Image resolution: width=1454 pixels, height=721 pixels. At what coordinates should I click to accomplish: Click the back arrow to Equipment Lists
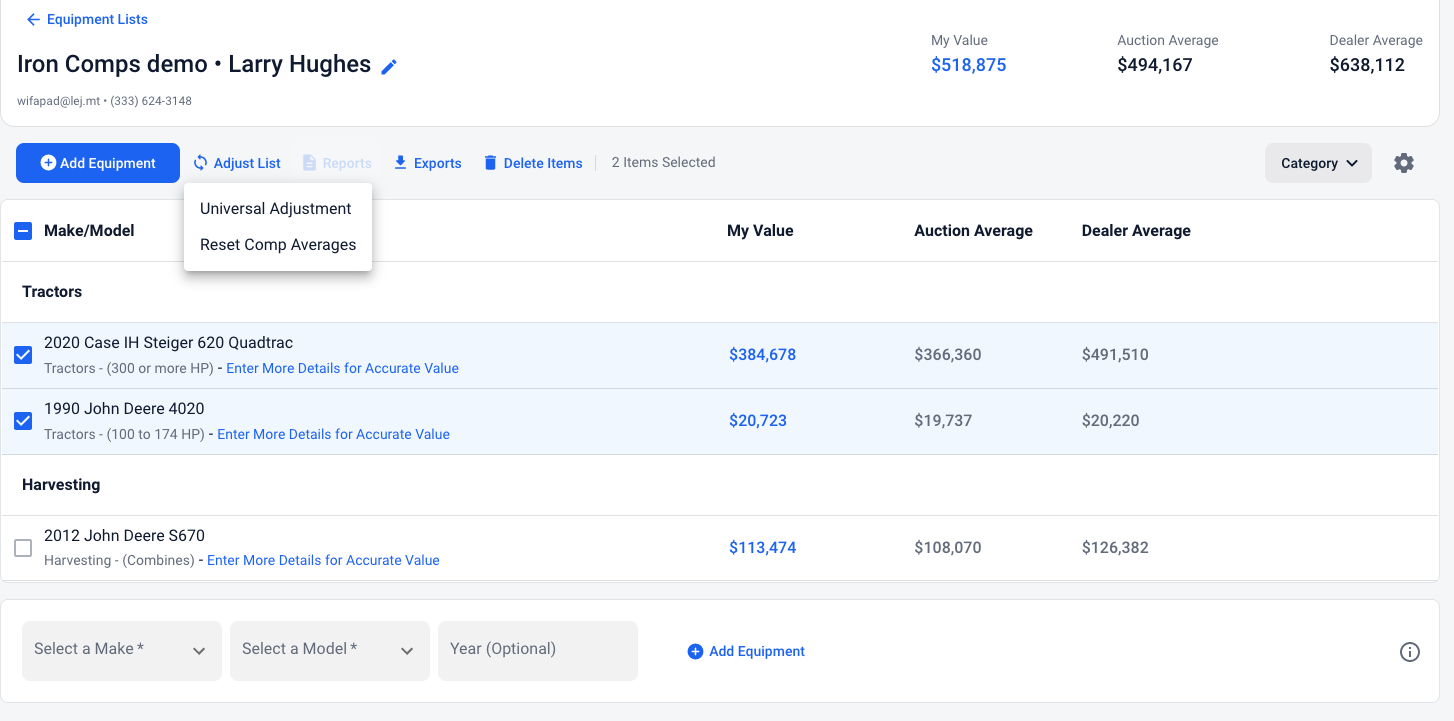click(33, 19)
